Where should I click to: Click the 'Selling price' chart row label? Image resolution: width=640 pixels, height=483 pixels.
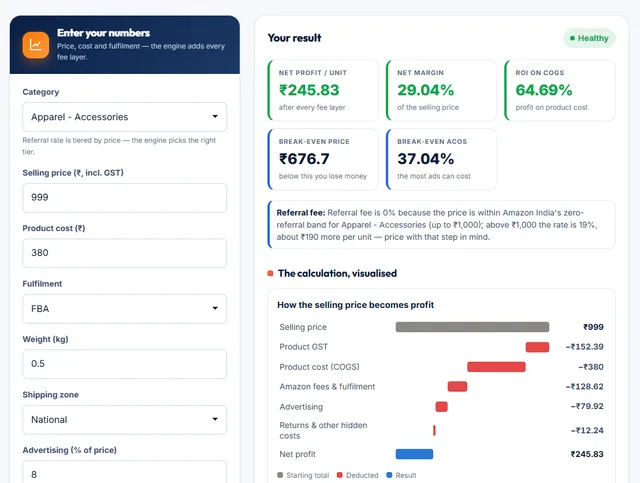303,327
